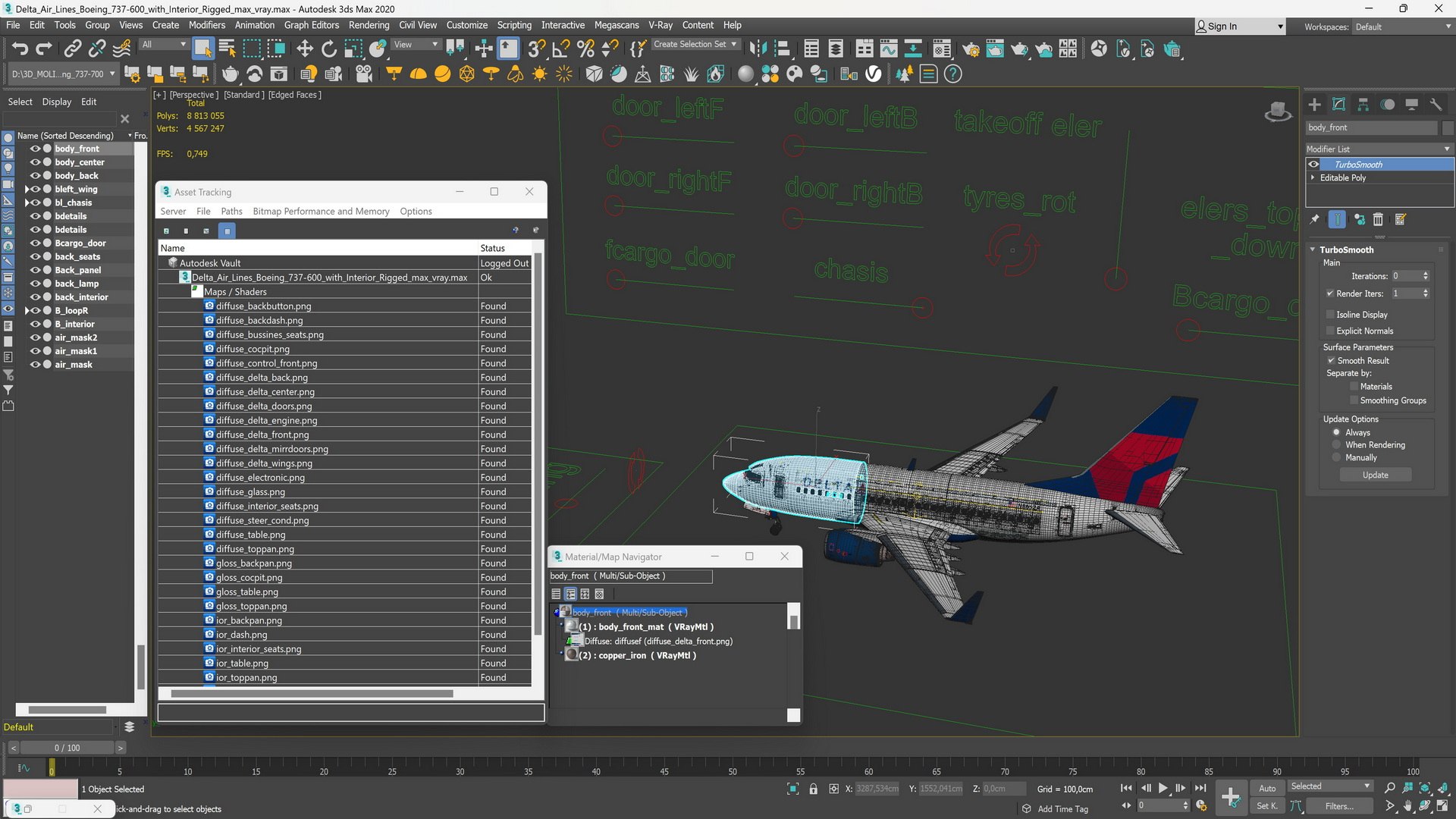Hide the Bcargo_door object via eye icon

tap(35, 243)
